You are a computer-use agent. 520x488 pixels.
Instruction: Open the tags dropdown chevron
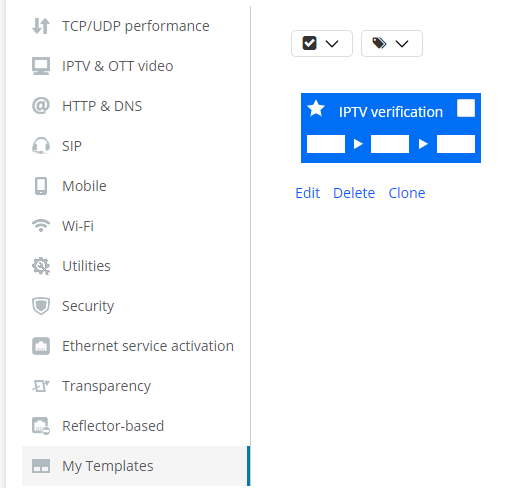coord(402,44)
